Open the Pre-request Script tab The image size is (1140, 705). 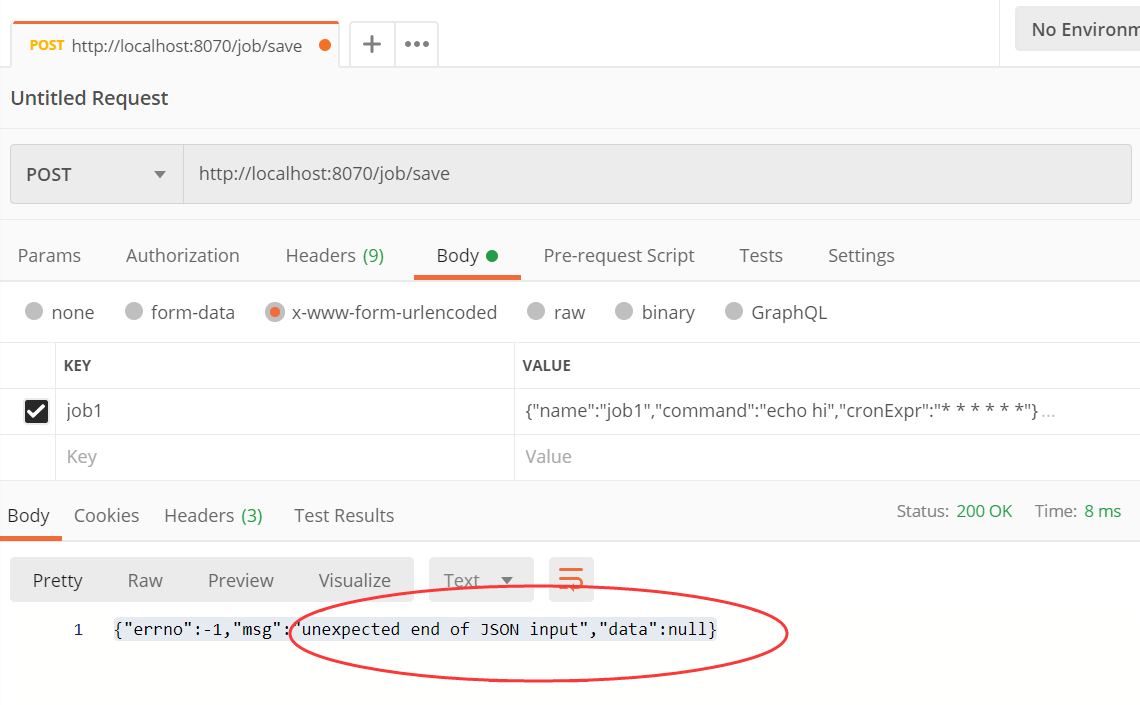tap(618, 255)
